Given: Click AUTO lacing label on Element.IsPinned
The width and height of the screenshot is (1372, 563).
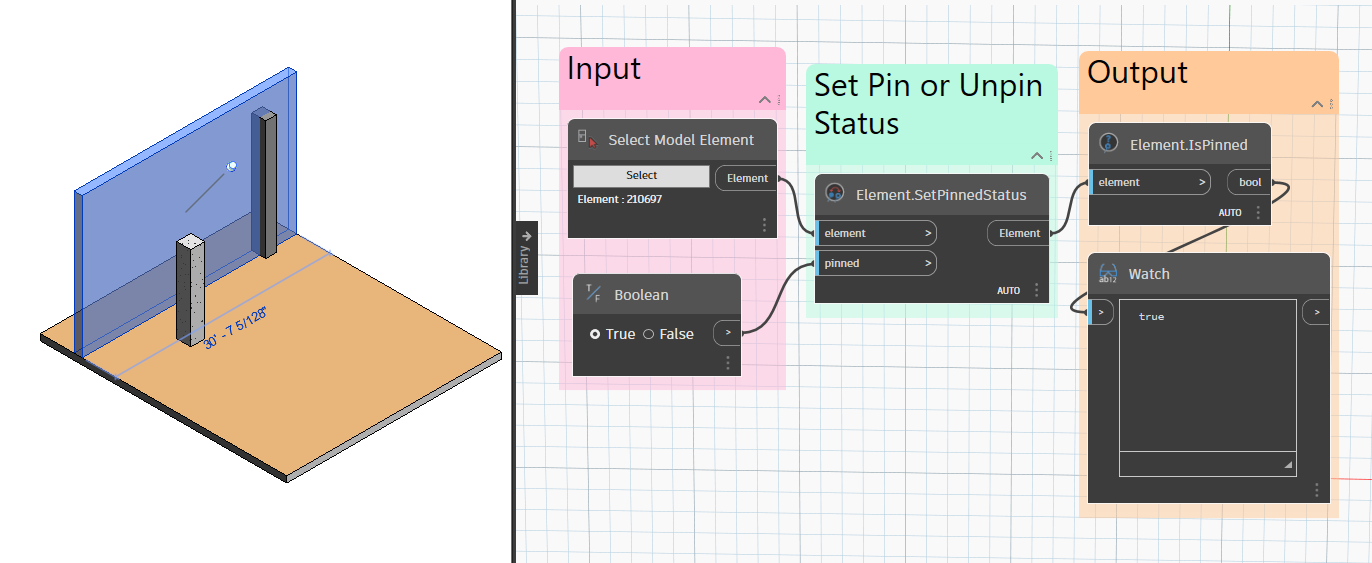Looking at the screenshot, I should tap(1230, 213).
